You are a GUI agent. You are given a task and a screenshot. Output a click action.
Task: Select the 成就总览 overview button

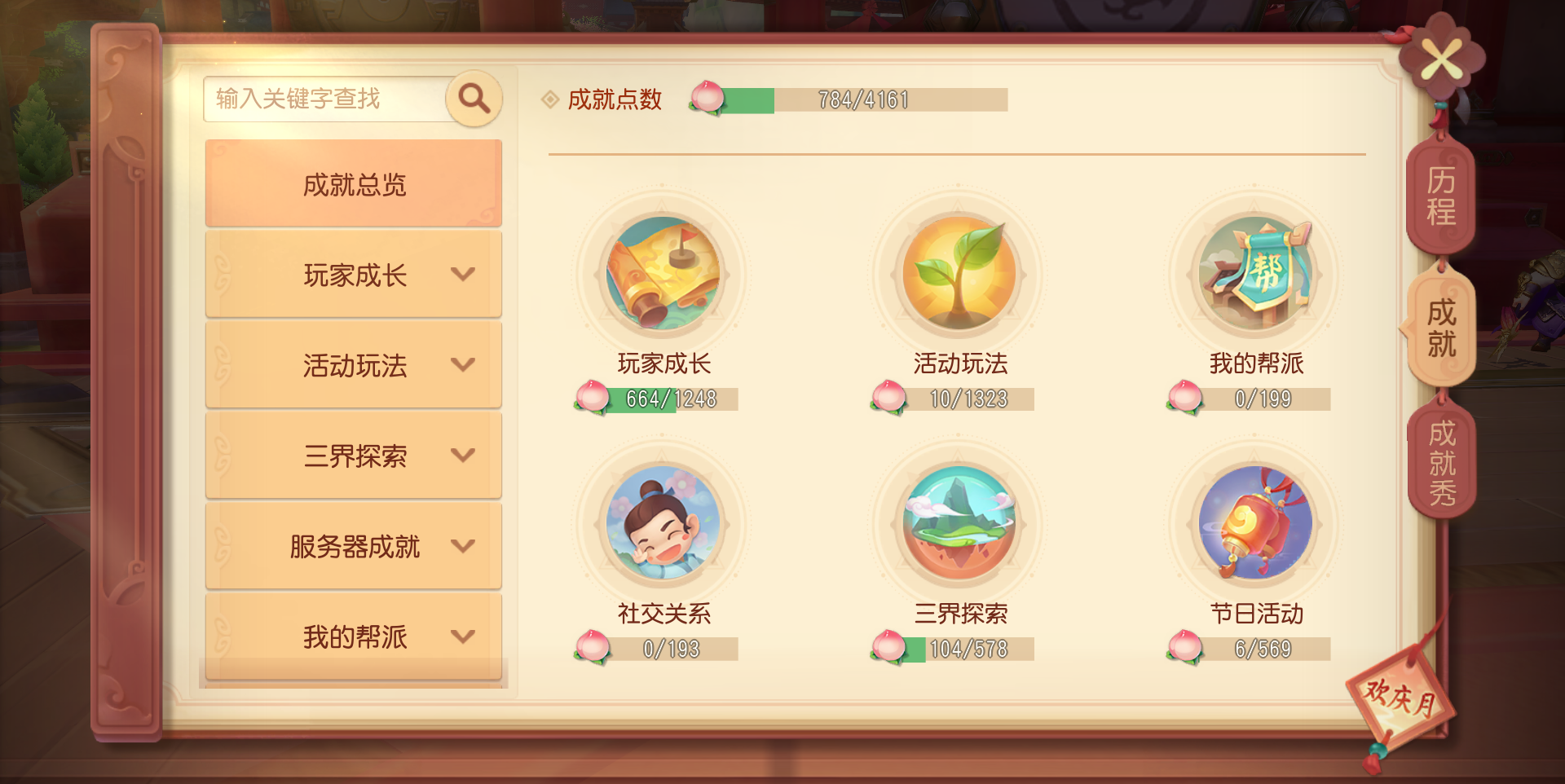tap(354, 183)
